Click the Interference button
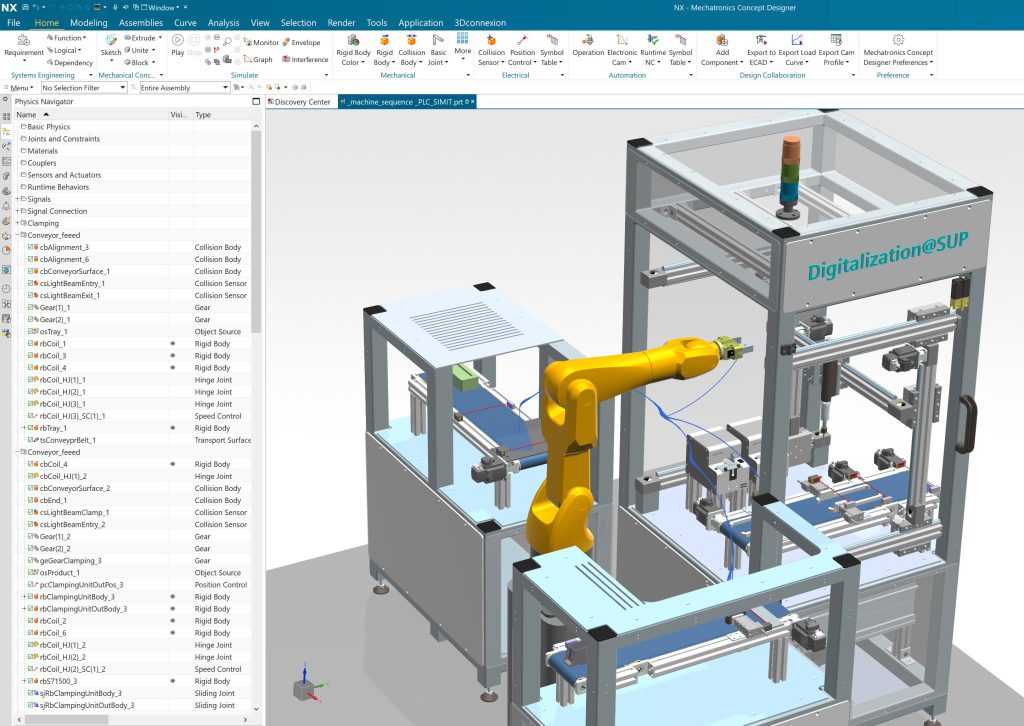 303,59
